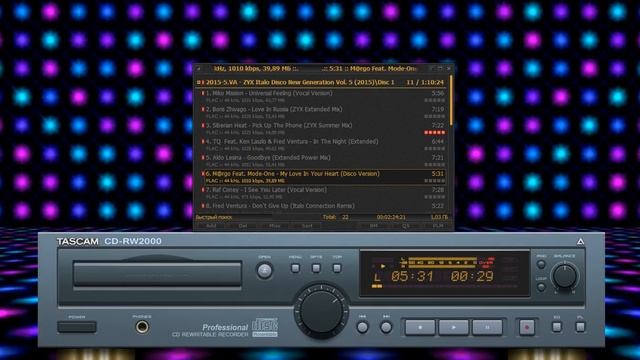
Task: Toggle the PL playlist button
Action: click(x=580, y=327)
